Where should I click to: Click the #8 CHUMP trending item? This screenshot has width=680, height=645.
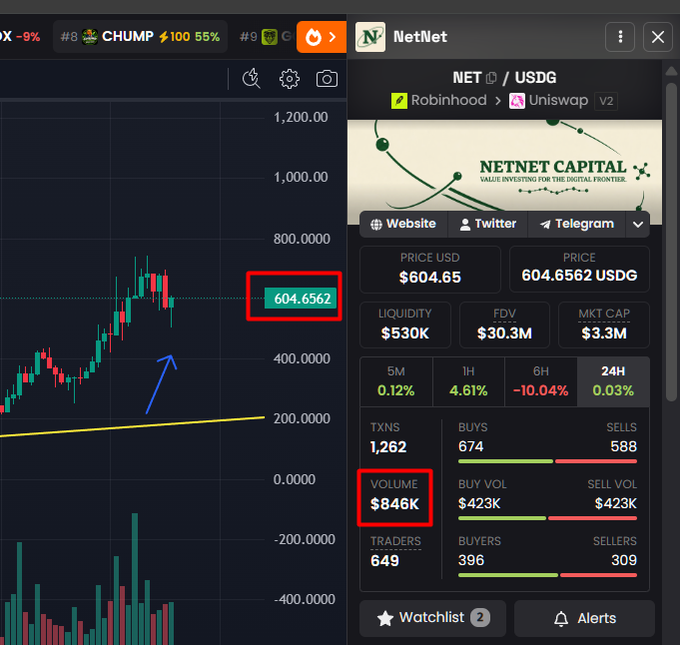[x=140, y=36]
